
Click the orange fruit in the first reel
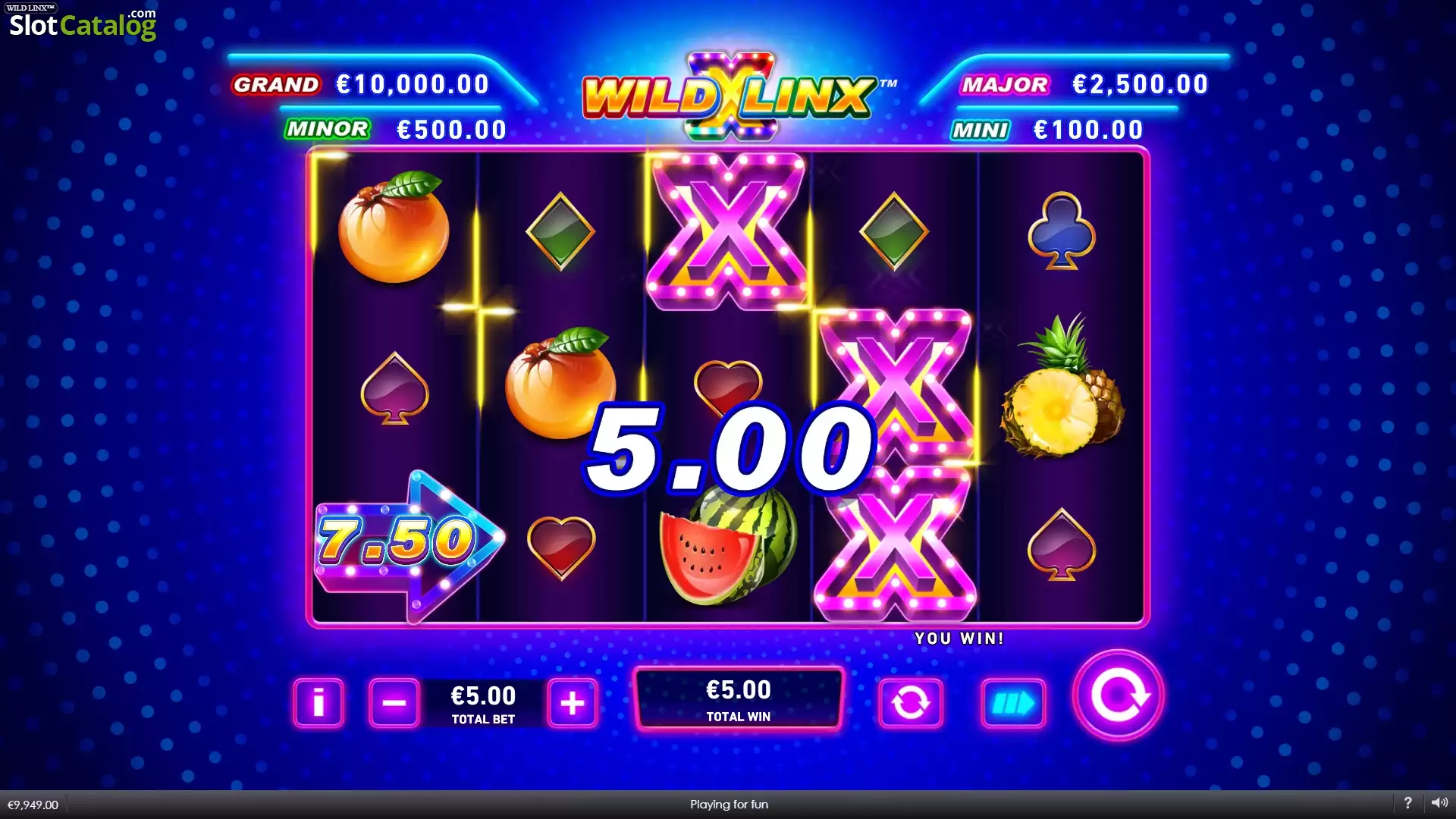click(394, 227)
